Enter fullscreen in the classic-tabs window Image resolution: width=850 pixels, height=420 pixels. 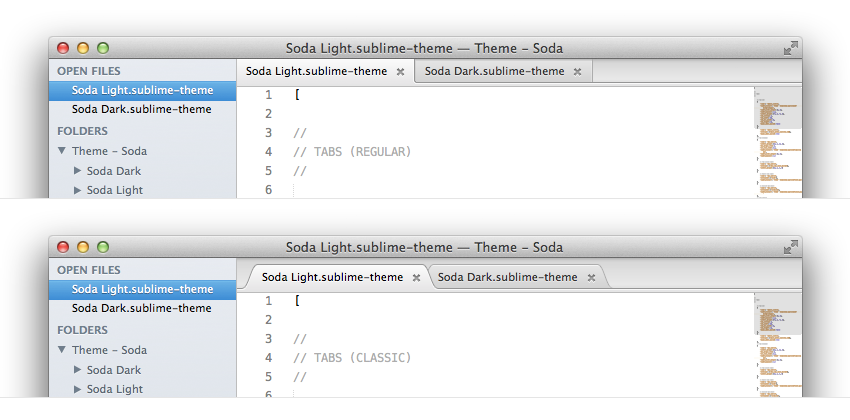click(790, 246)
